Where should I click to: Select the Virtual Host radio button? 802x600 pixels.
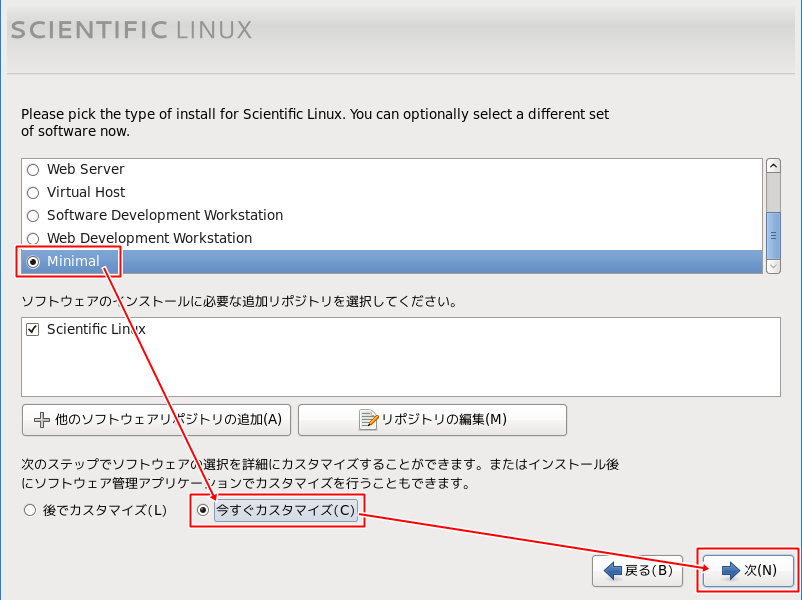tap(33, 192)
